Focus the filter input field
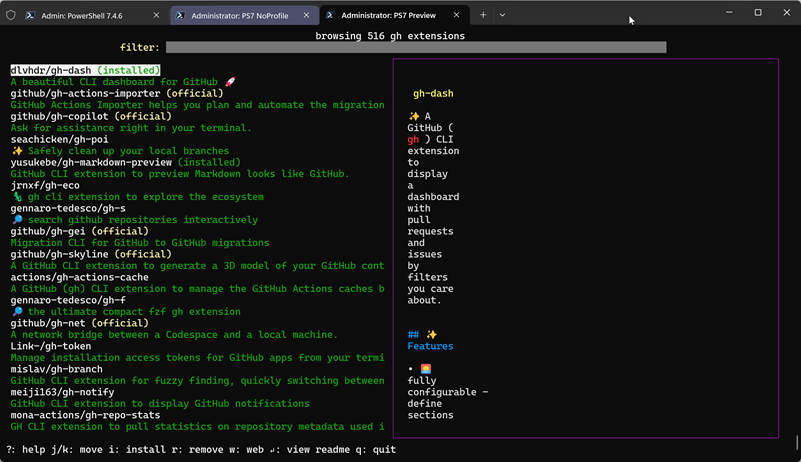This screenshot has height=462, width=801. pyautogui.click(x=416, y=48)
